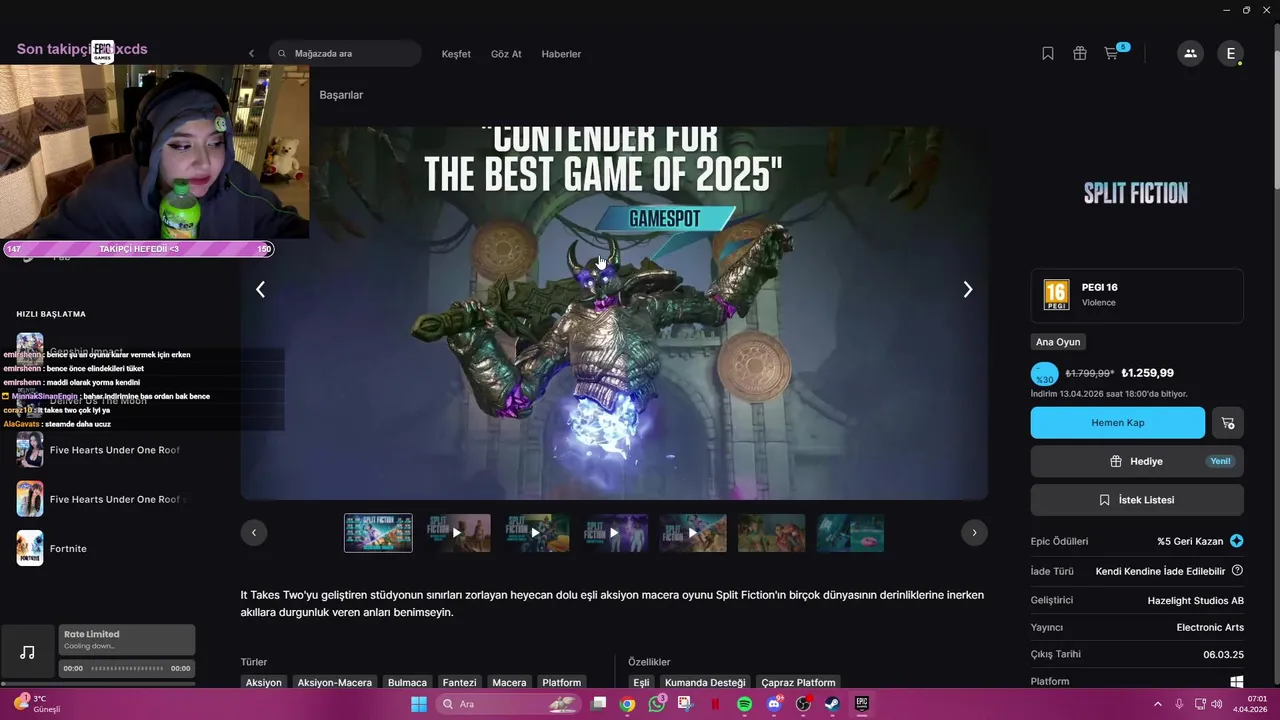Select the fifth video thumbnail
This screenshot has width=1280, height=720.
(x=693, y=533)
